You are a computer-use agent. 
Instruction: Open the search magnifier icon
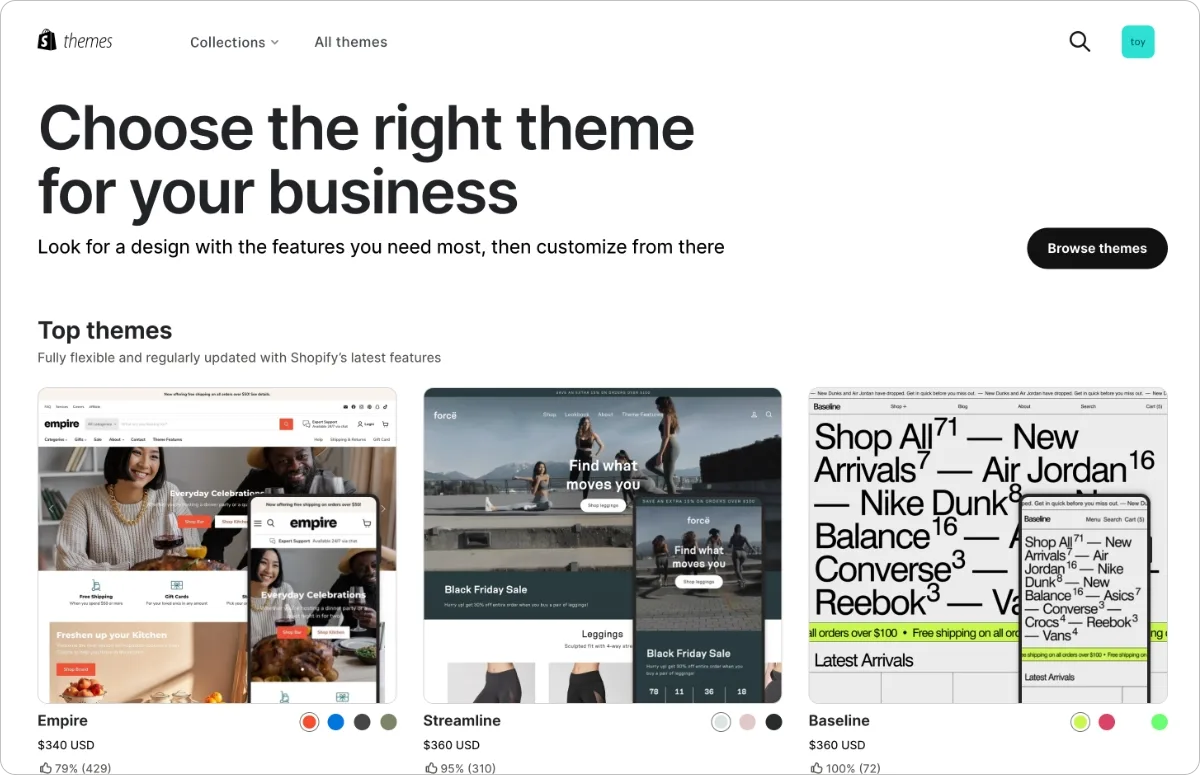tap(1080, 41)
